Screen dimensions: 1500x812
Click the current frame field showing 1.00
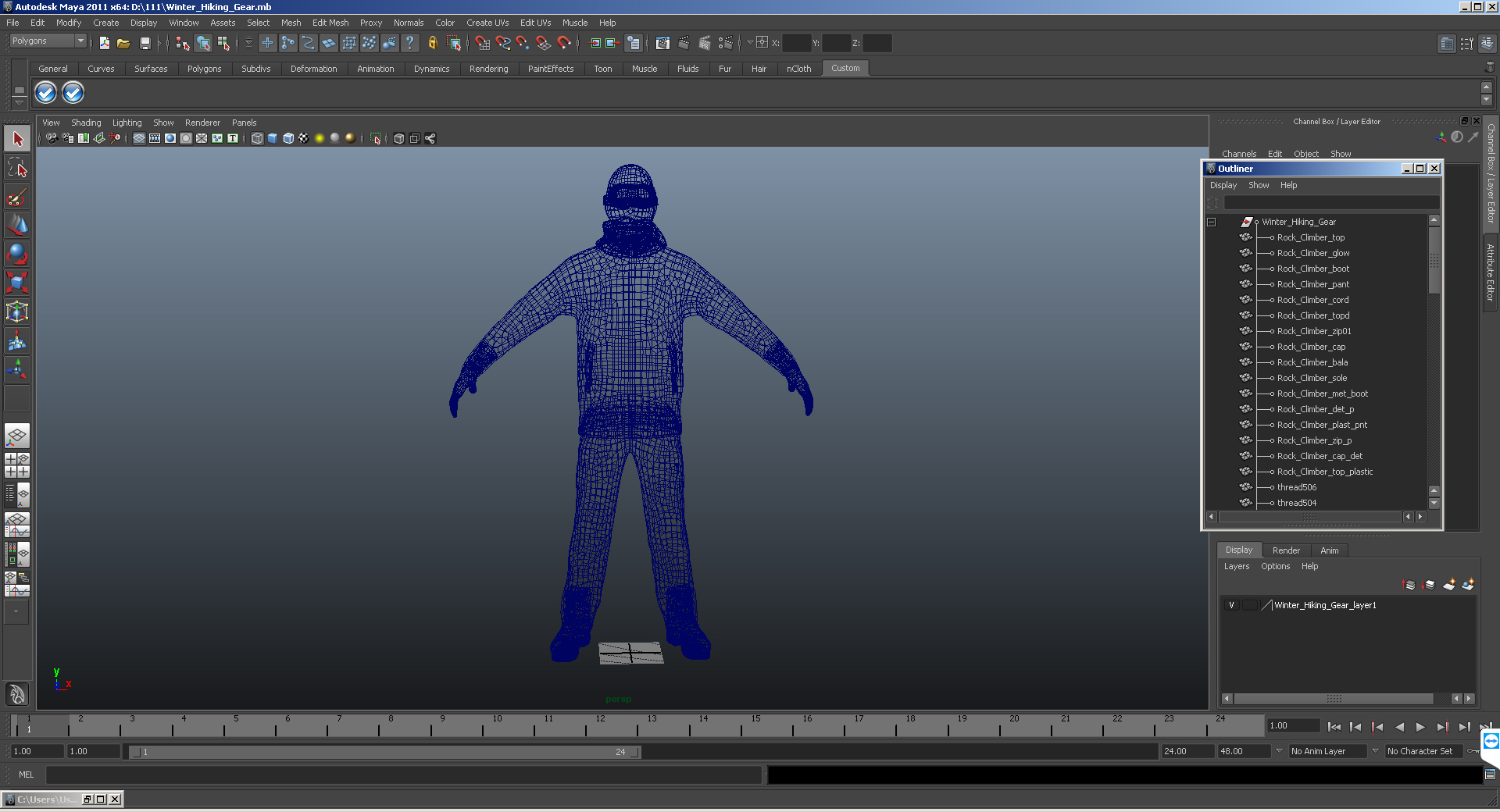(x=1292, y=726)
